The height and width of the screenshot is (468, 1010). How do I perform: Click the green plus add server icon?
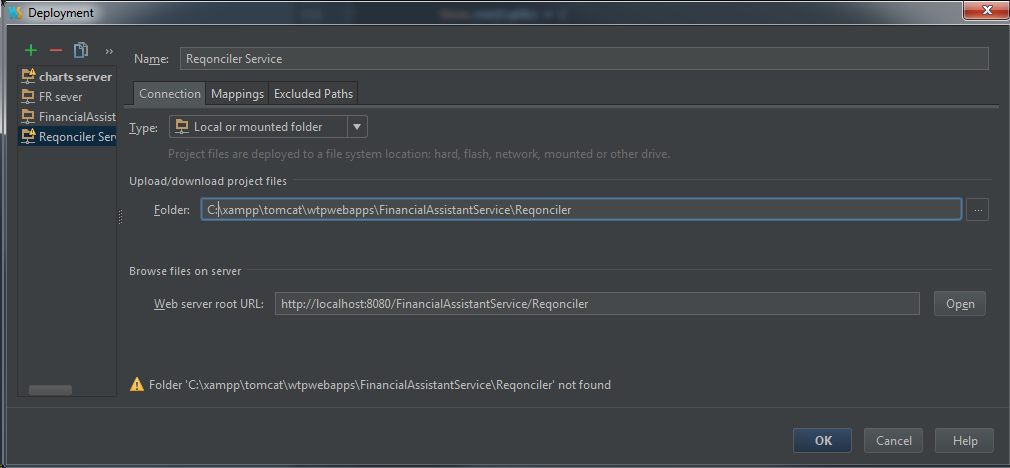(x=31, y=50)
